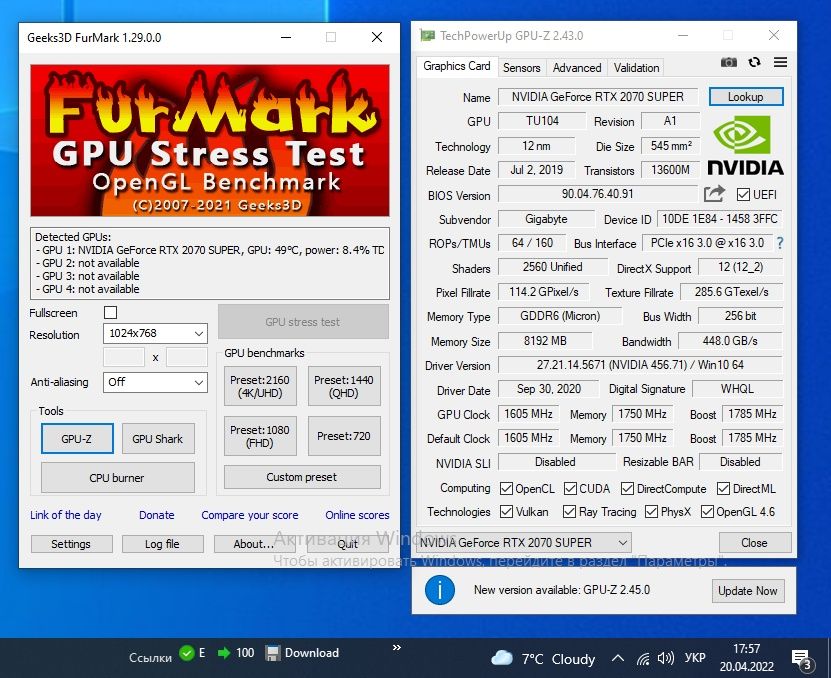
Task: Switch to the Sensors tab
Action: click(x=521, y=68)
